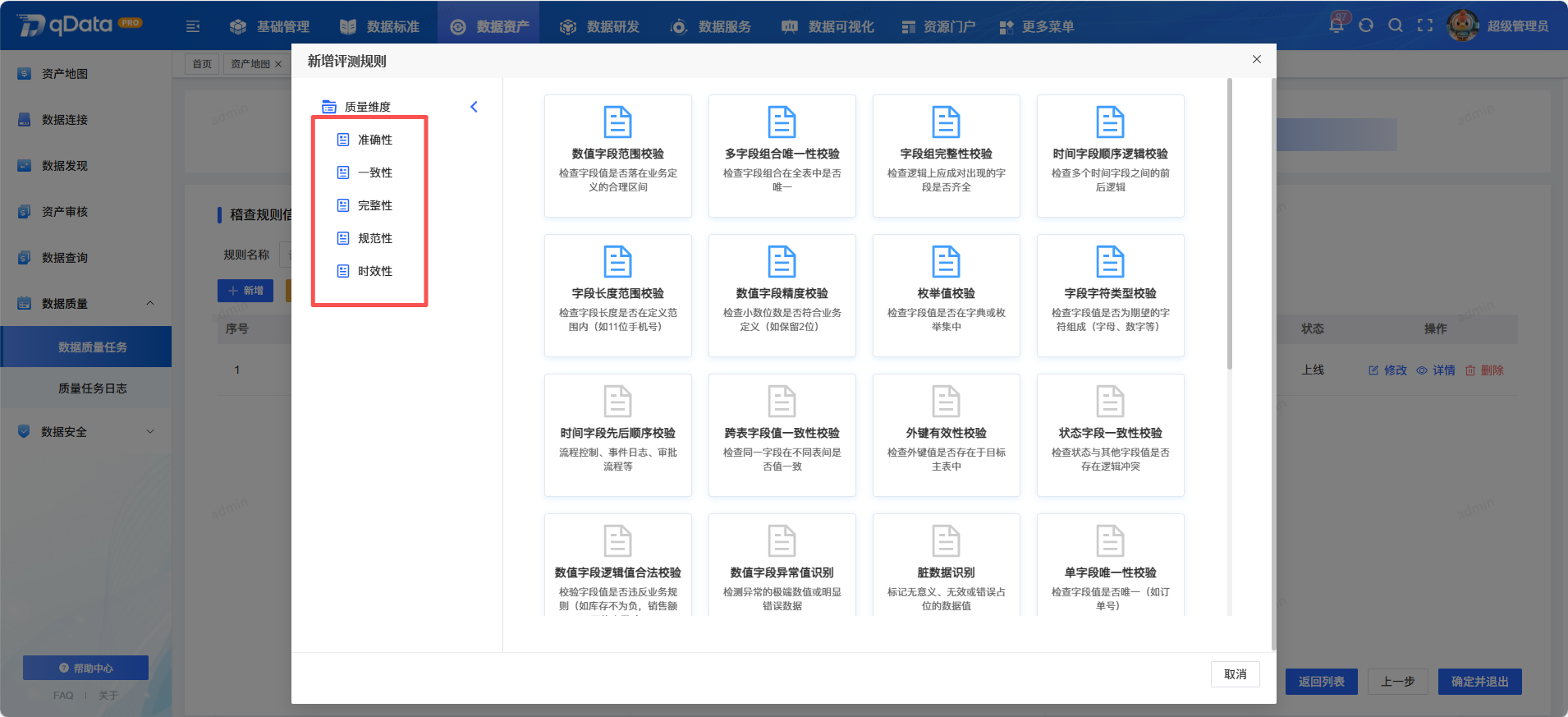The image size is (1568, 717).
Task: Switch to the 首页 tab
Action: coord(202,64)
